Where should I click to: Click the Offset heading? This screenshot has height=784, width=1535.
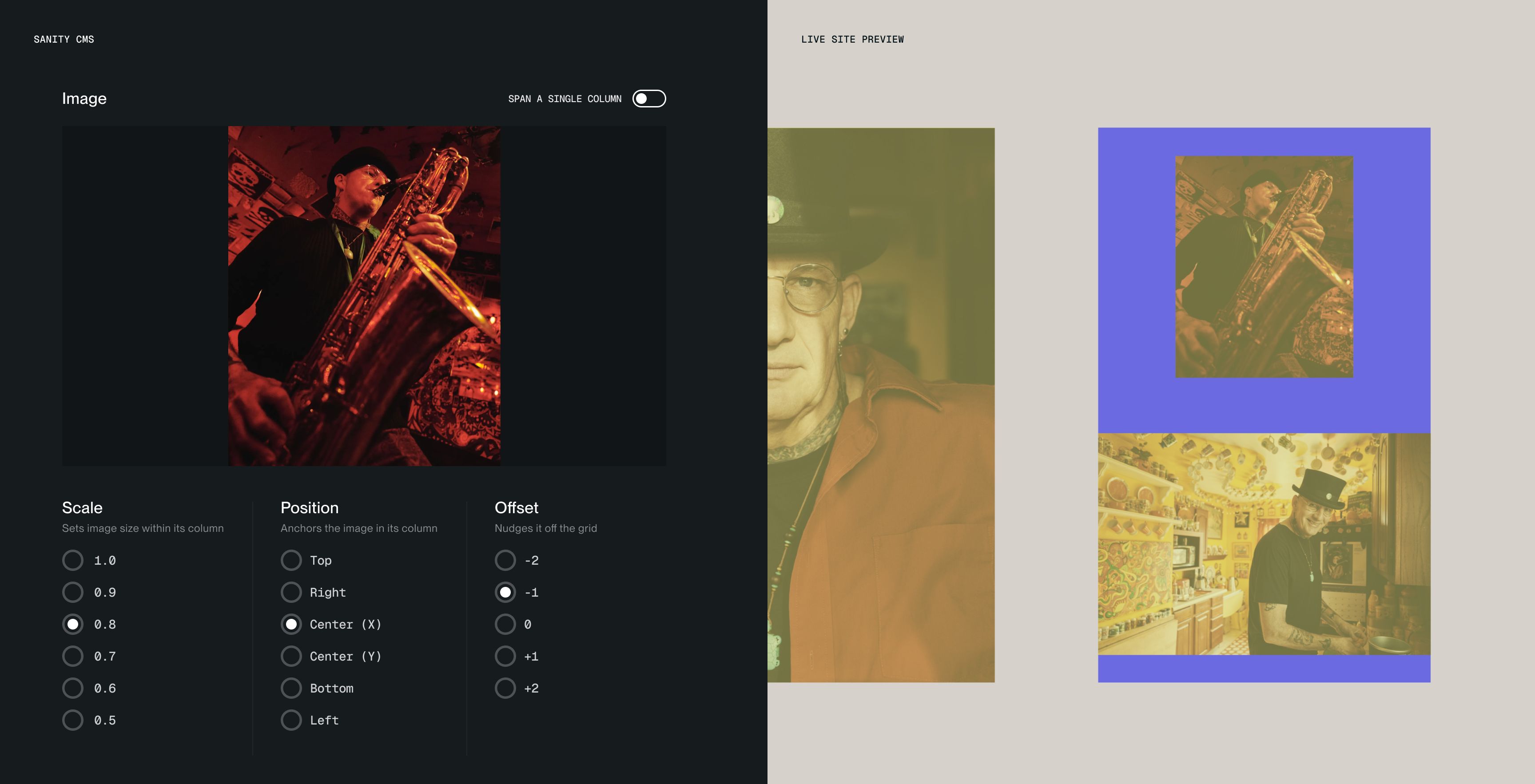516,507
